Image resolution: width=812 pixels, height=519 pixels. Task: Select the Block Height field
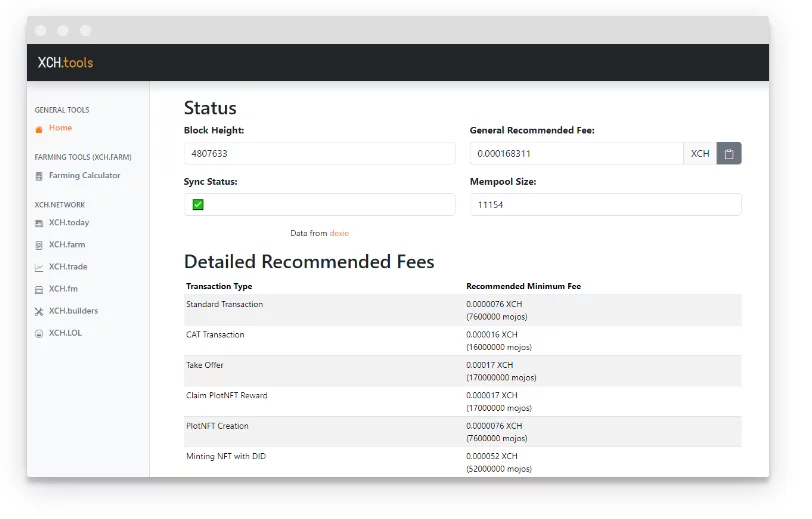(319, 154)
